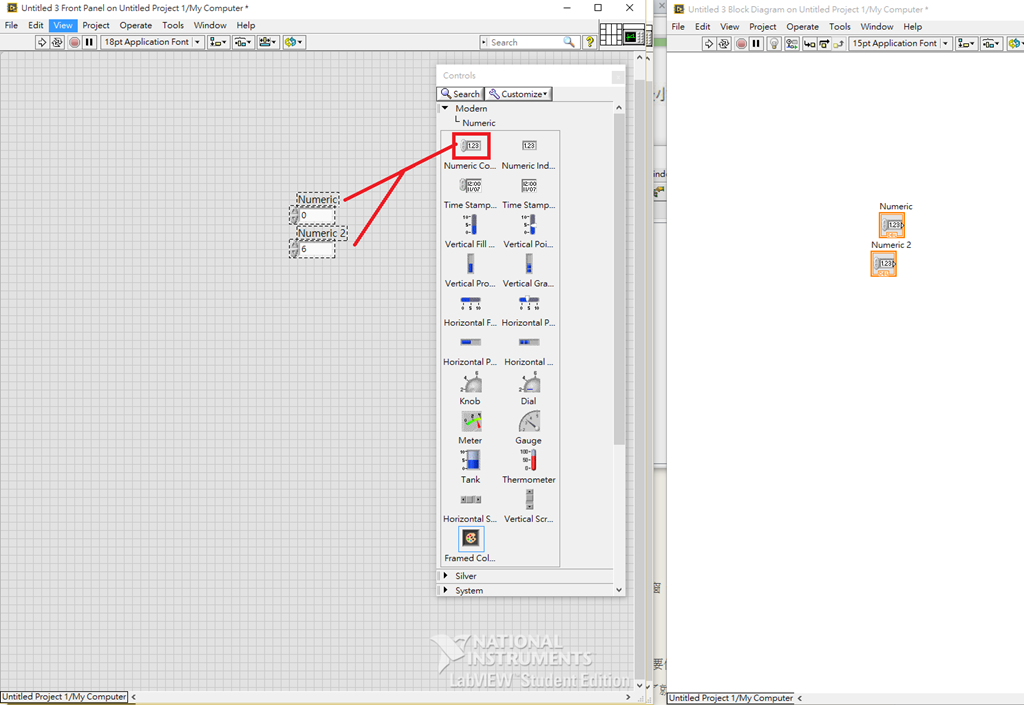Open Edit menu in Front Panel window
Viewport: 1024px width, 705px height.
point(36,25)
